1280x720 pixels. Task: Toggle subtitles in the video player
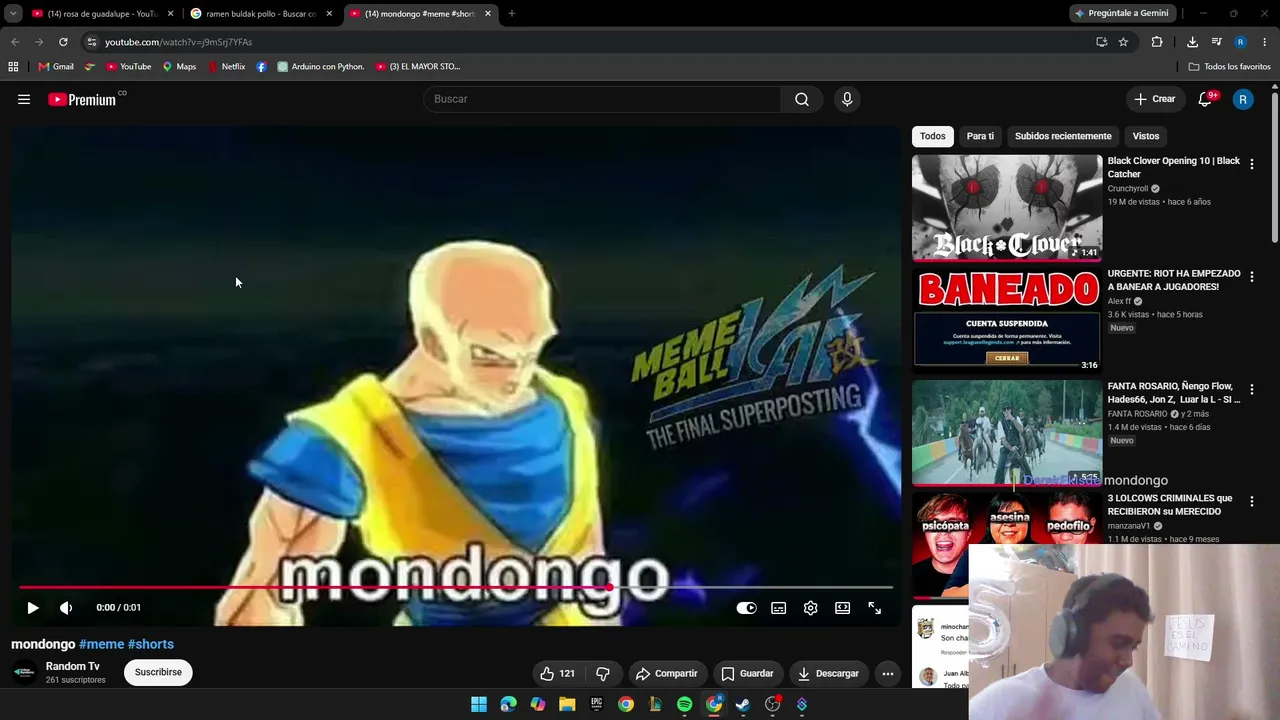coord(779,608)
